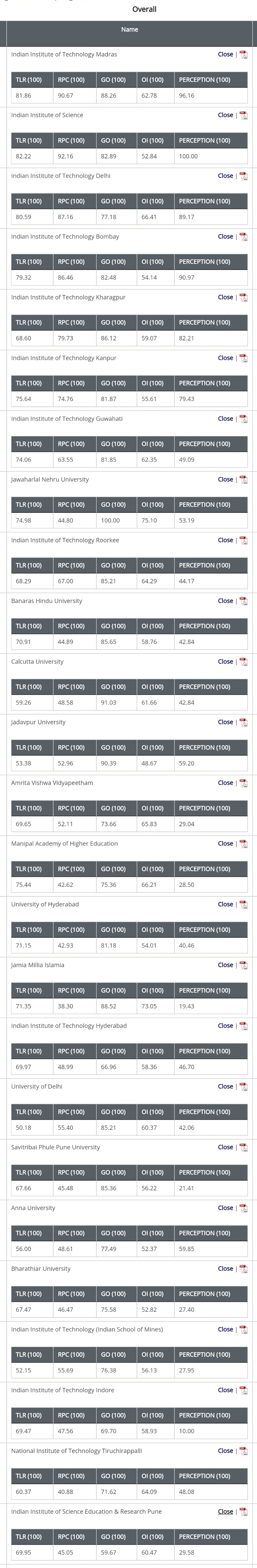257x1568 pixels.
Task: Collapse Indian Institute of Technology Bombay scores via Close
Action: (x=225, y=237)
